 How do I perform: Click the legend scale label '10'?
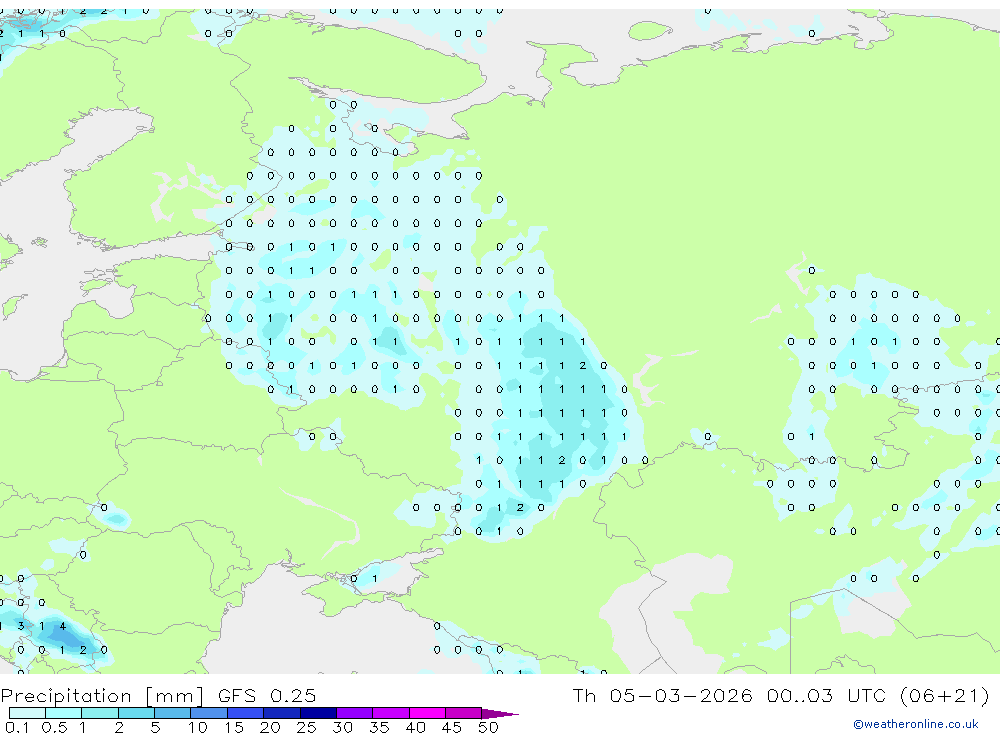click(x=198, y=727)
